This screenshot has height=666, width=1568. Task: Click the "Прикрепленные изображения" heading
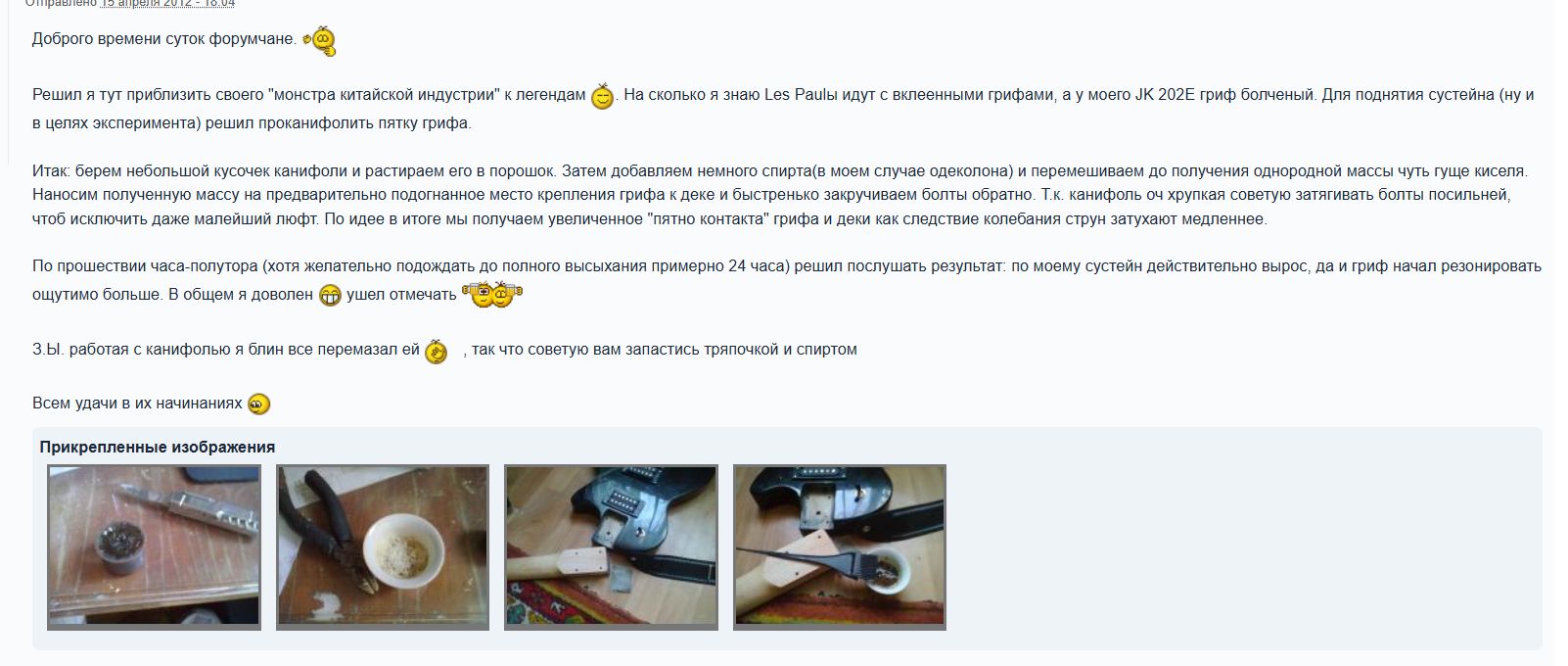tap(158, 448)
